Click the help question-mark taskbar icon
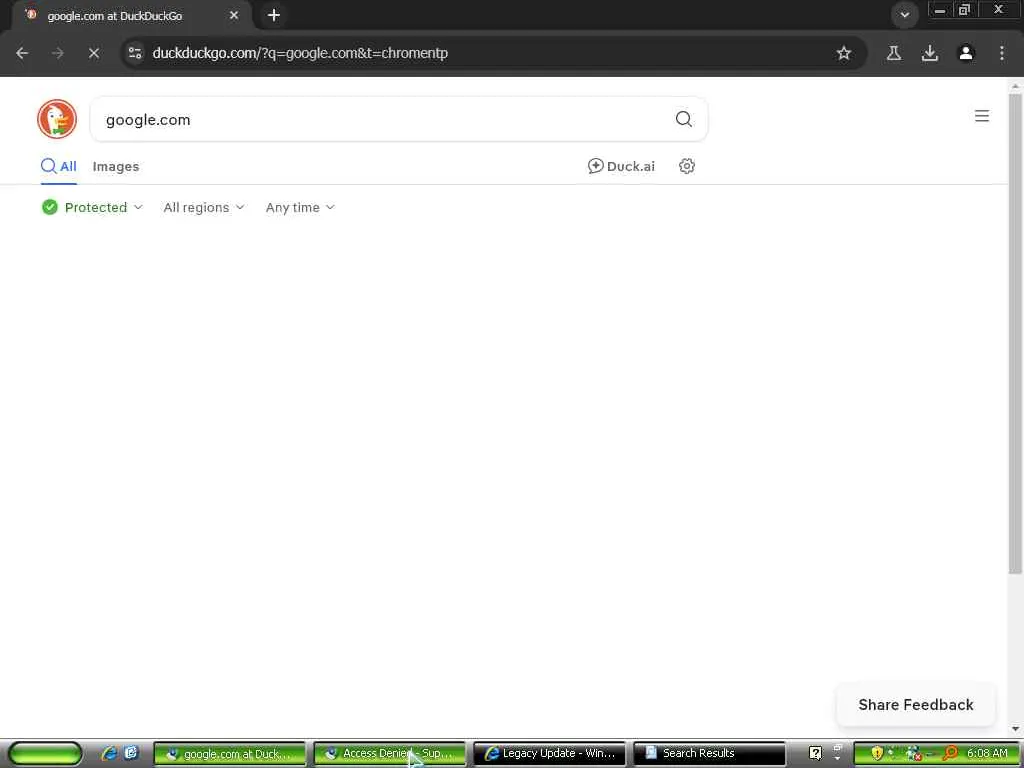The height and width of the screenshot is (768, 1024). pos(815,753)
